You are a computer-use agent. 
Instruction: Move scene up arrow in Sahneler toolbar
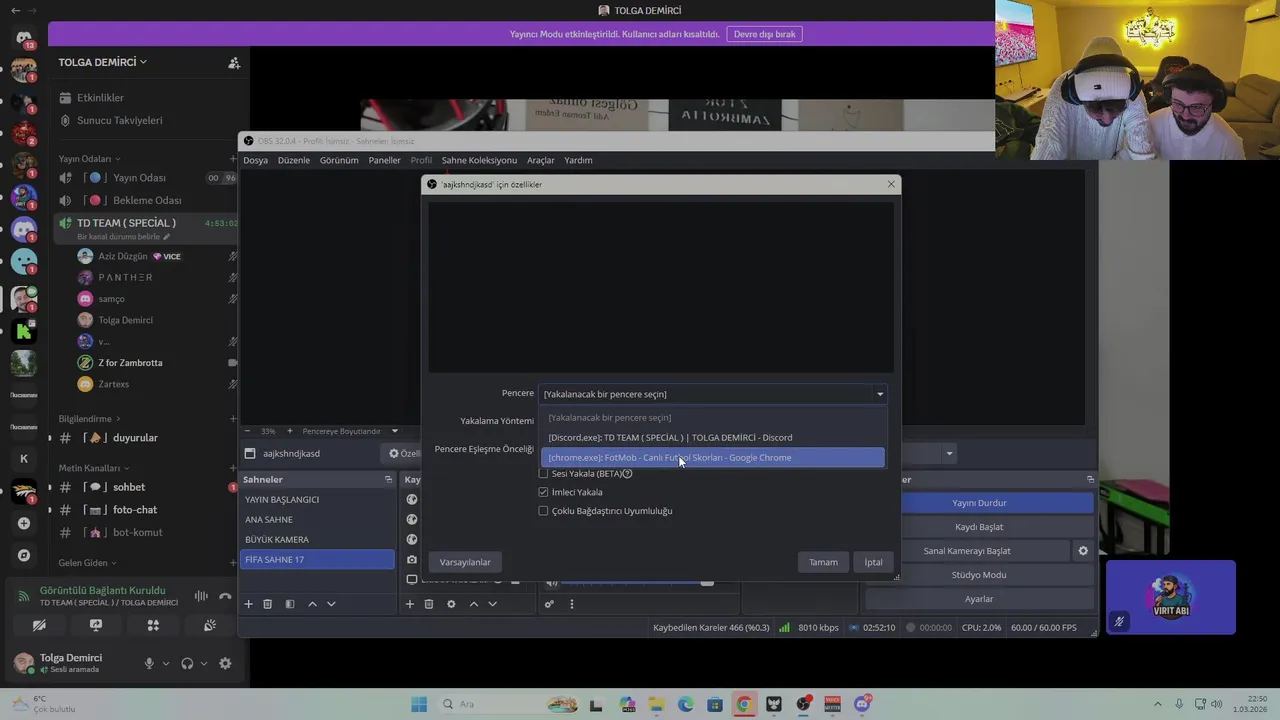pyautogui.click(x=312, y=604)
